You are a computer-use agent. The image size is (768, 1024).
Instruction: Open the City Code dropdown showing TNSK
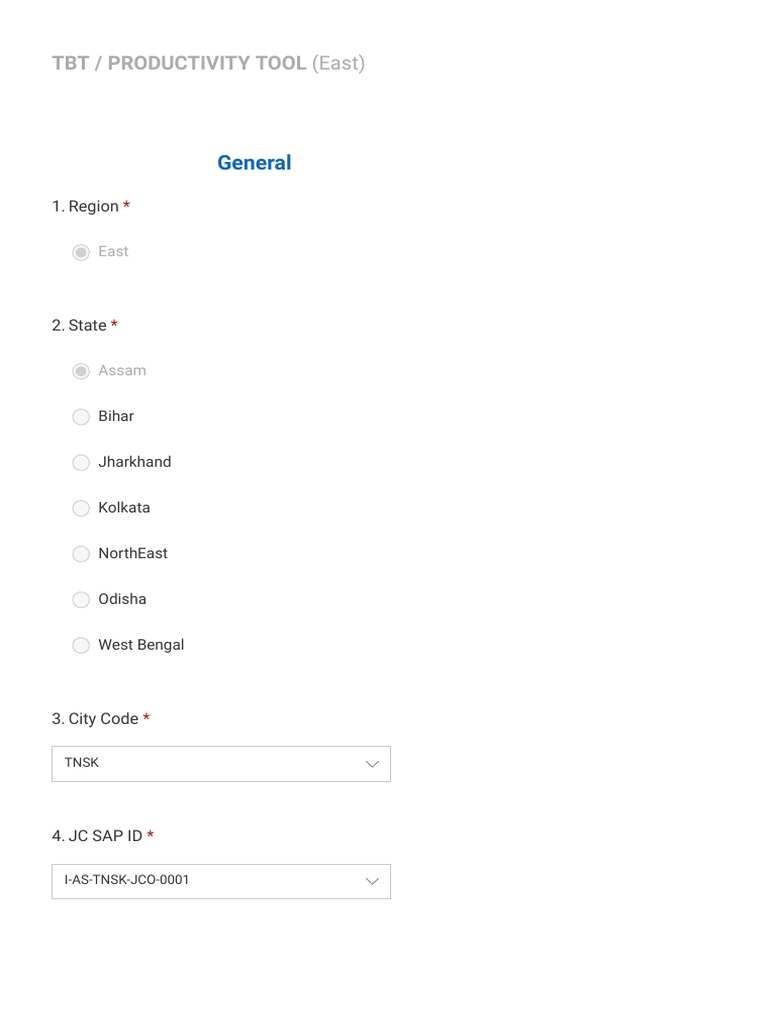[210, 763]
